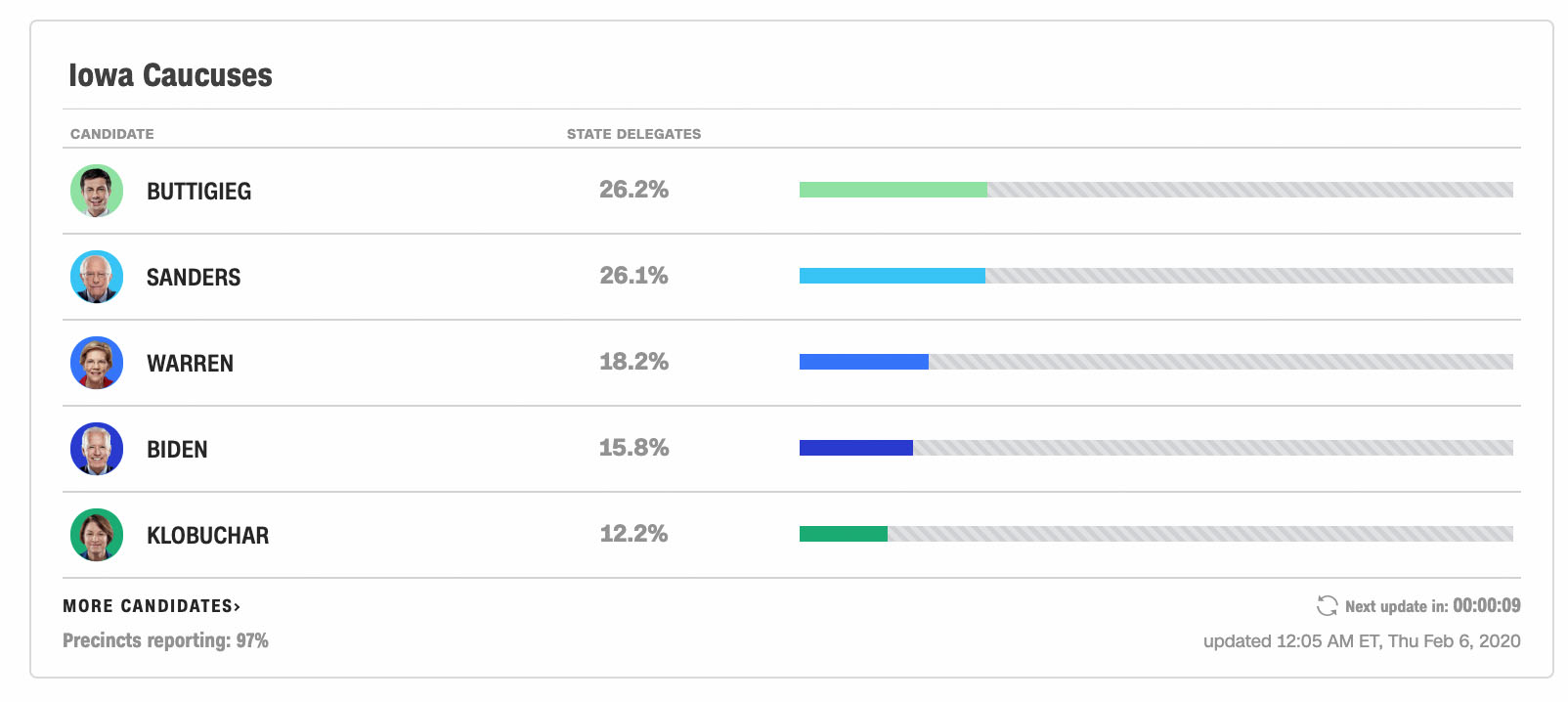This screenshot has height=702, width=1568.
Task: Click Buttigieg's light green delegate bar
Action: click(x=893, y=190)
